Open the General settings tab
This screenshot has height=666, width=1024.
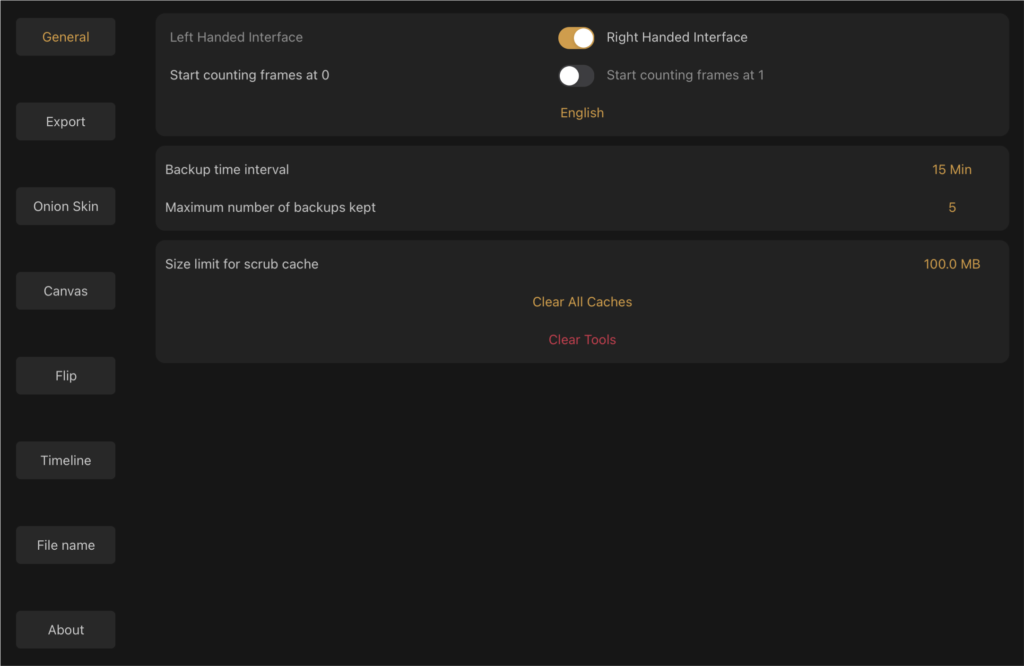[x=65, y=37]
